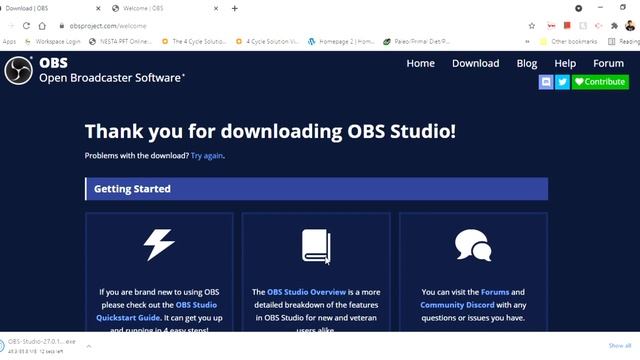Image resolution: width=640 pixels, height=360 pixels.
Task: Open the Twitter icon button
Action: point(562,82)
